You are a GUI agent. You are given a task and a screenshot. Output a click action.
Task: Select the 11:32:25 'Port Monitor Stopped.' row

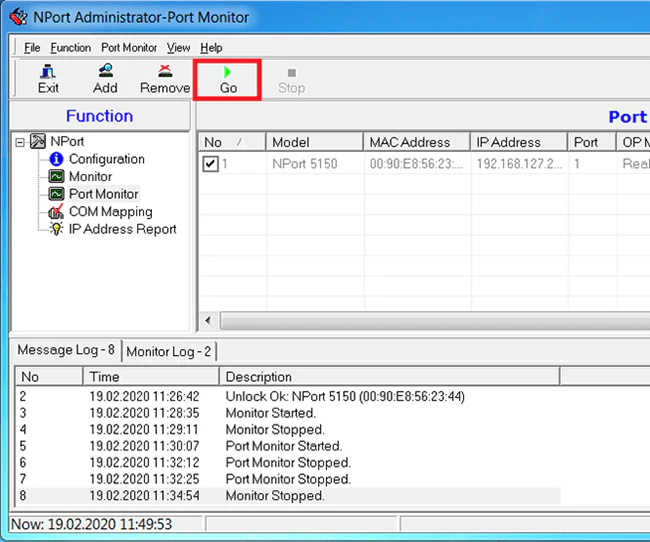[287, 479]
